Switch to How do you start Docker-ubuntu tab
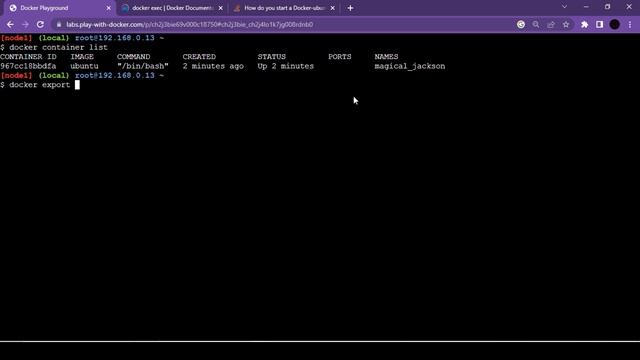Viewport: 640px width, 360px height. tap(284, 8)
